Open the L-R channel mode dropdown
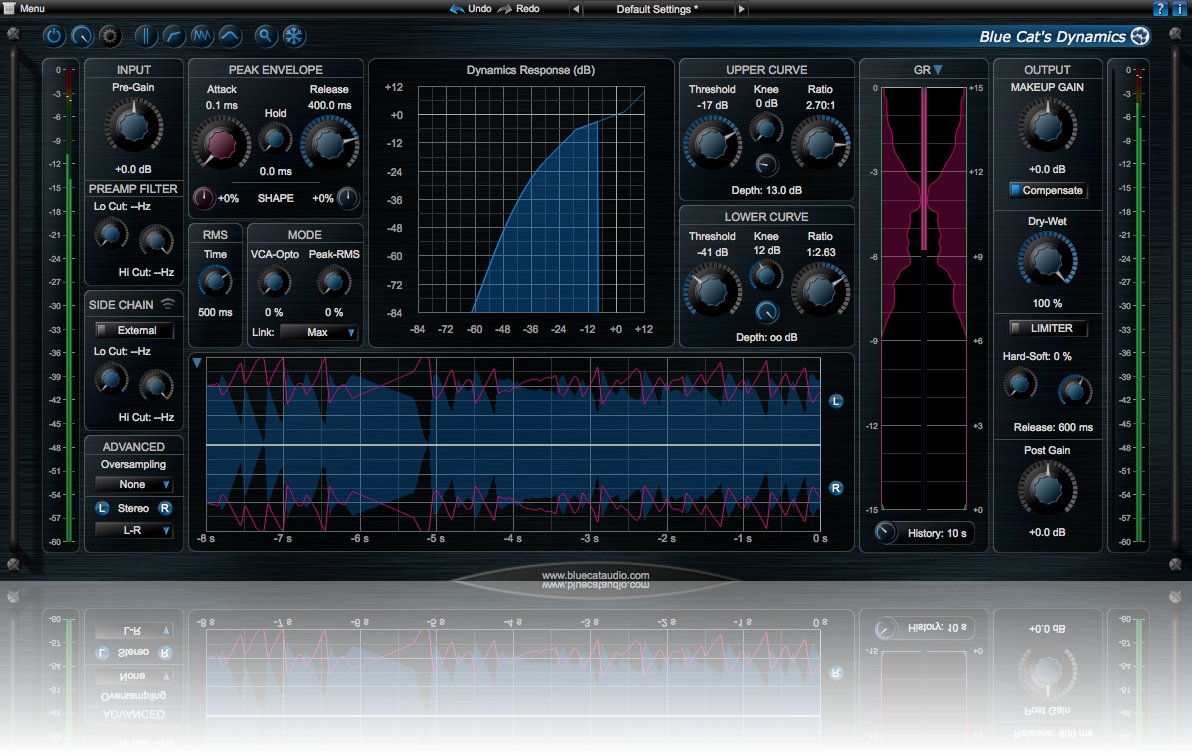1192x755 pixels. (134, 530)
